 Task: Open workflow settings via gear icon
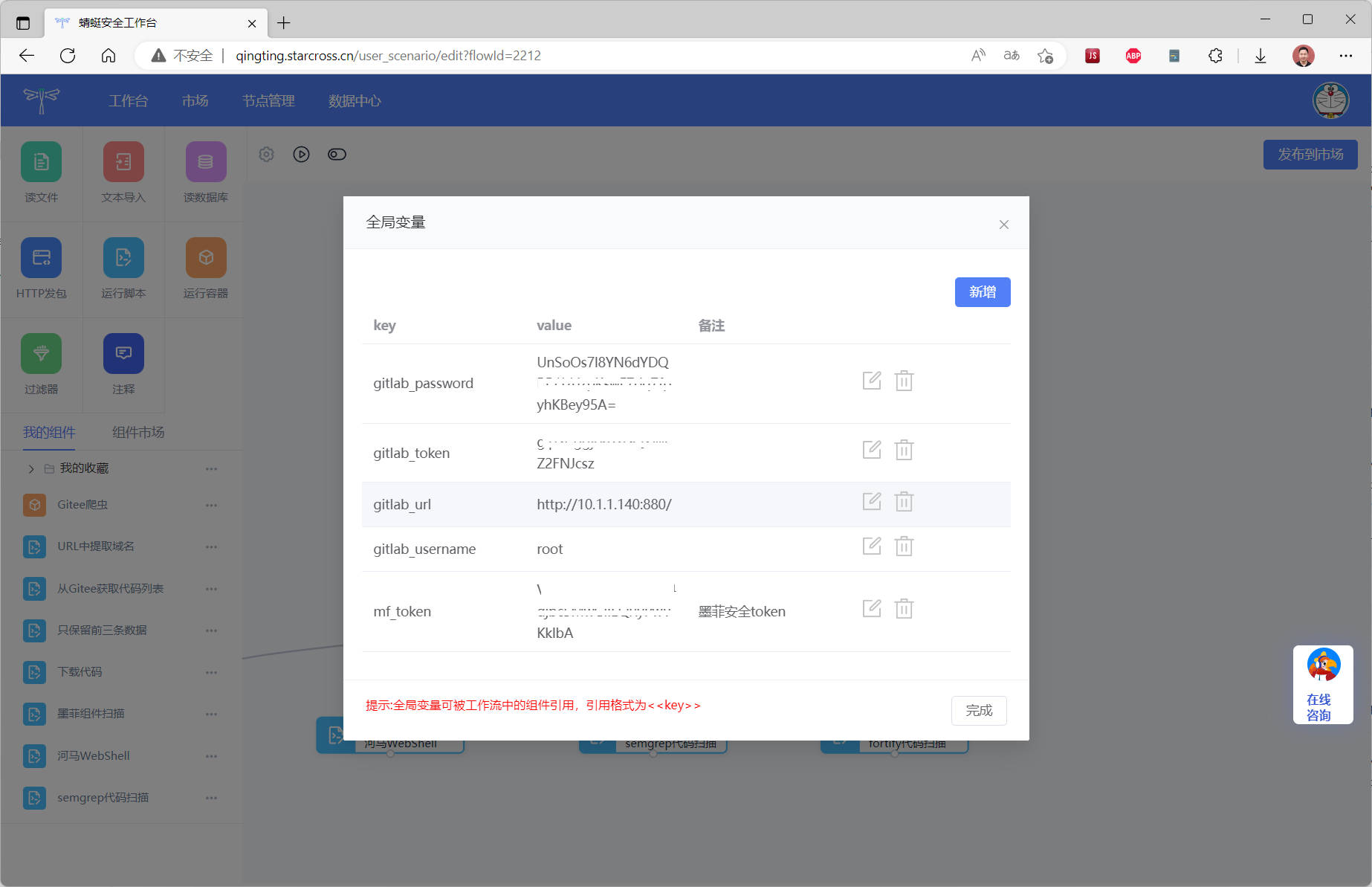pyautogui.click(x=266, y=154)
